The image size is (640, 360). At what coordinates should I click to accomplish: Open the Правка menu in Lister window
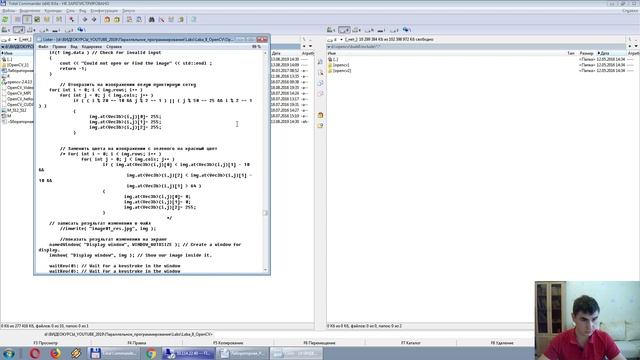click(x=59, y=47)
